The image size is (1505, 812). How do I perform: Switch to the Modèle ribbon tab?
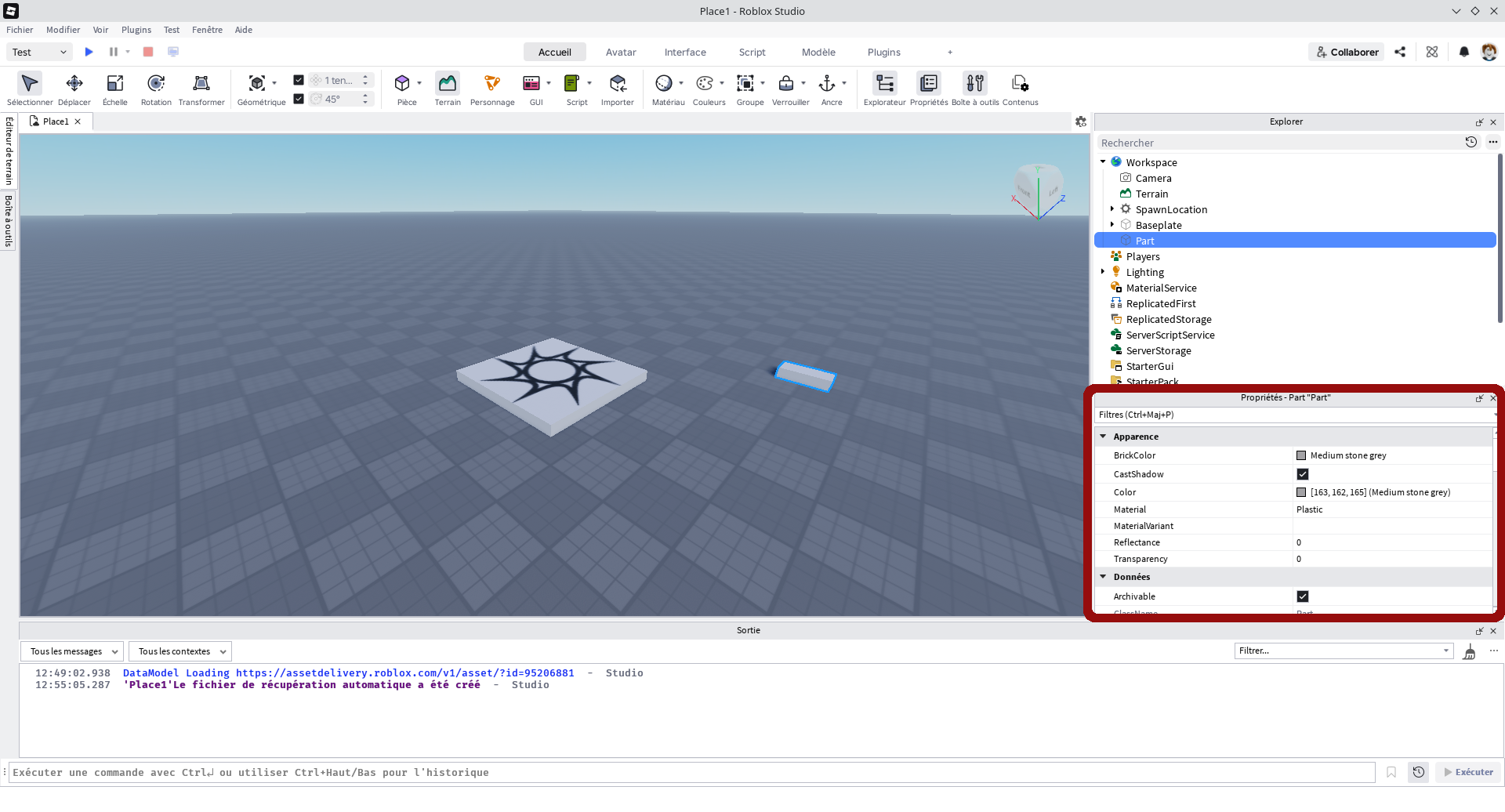[818, 52]
